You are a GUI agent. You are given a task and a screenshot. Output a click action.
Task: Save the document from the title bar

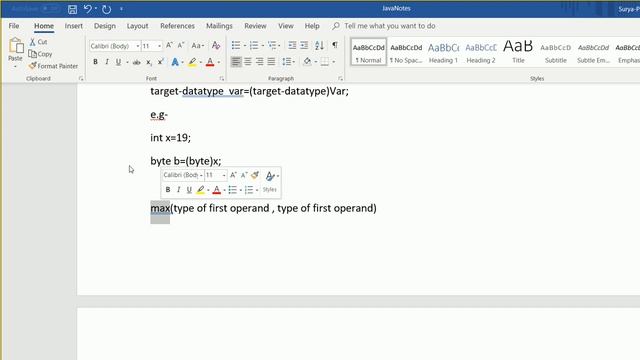tap(72, 9)
